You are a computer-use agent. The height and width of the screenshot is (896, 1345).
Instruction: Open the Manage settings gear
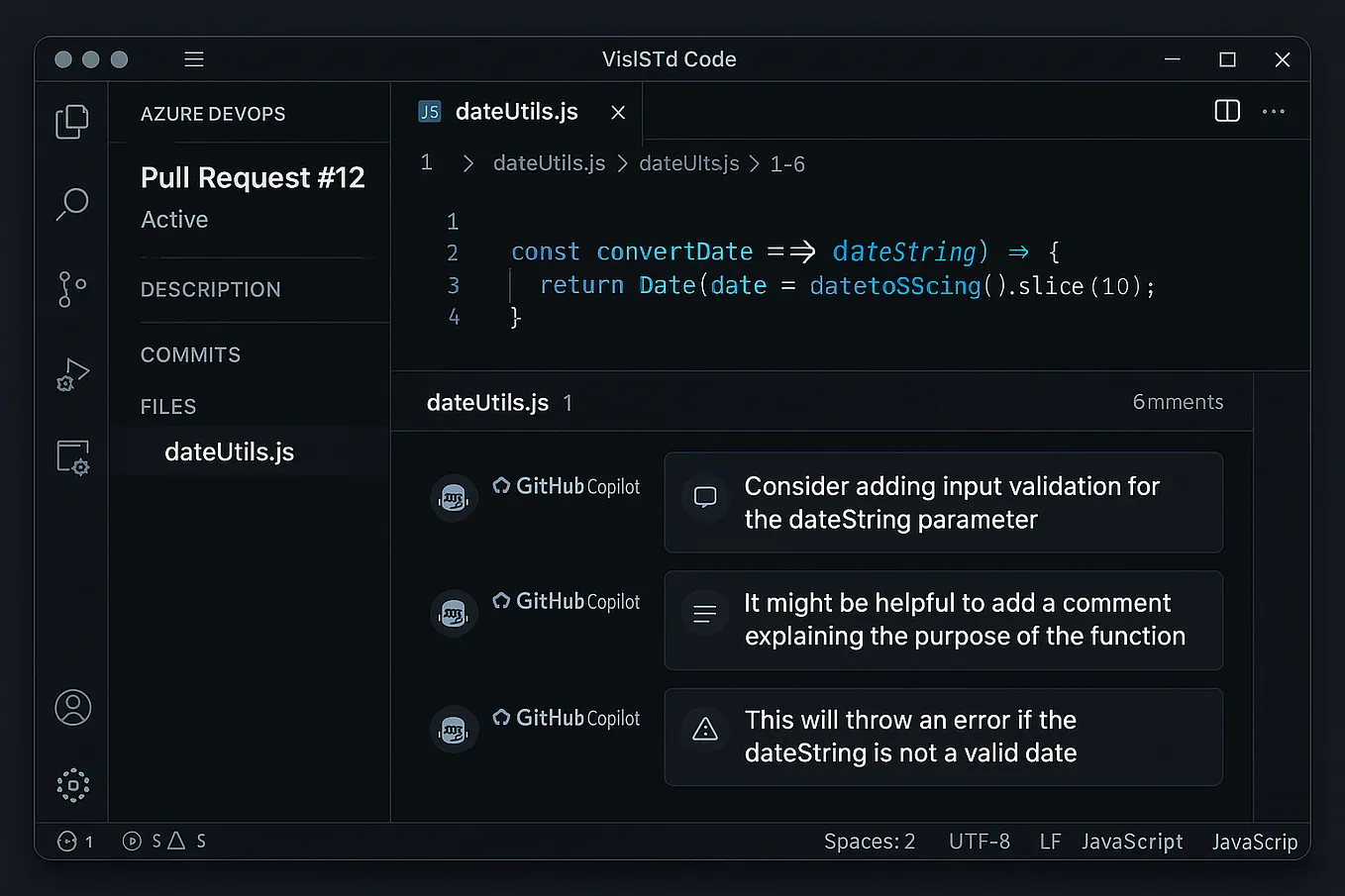(72, 785)
